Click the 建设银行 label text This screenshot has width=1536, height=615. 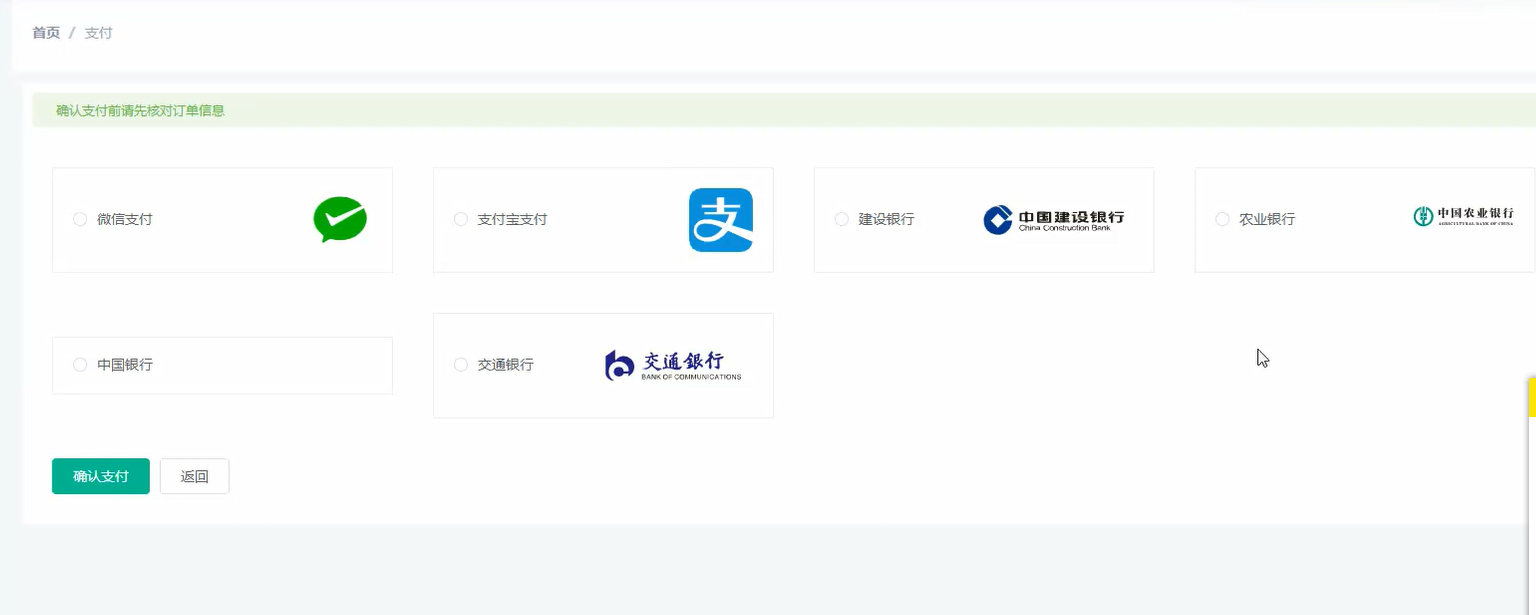coord(886,219)
